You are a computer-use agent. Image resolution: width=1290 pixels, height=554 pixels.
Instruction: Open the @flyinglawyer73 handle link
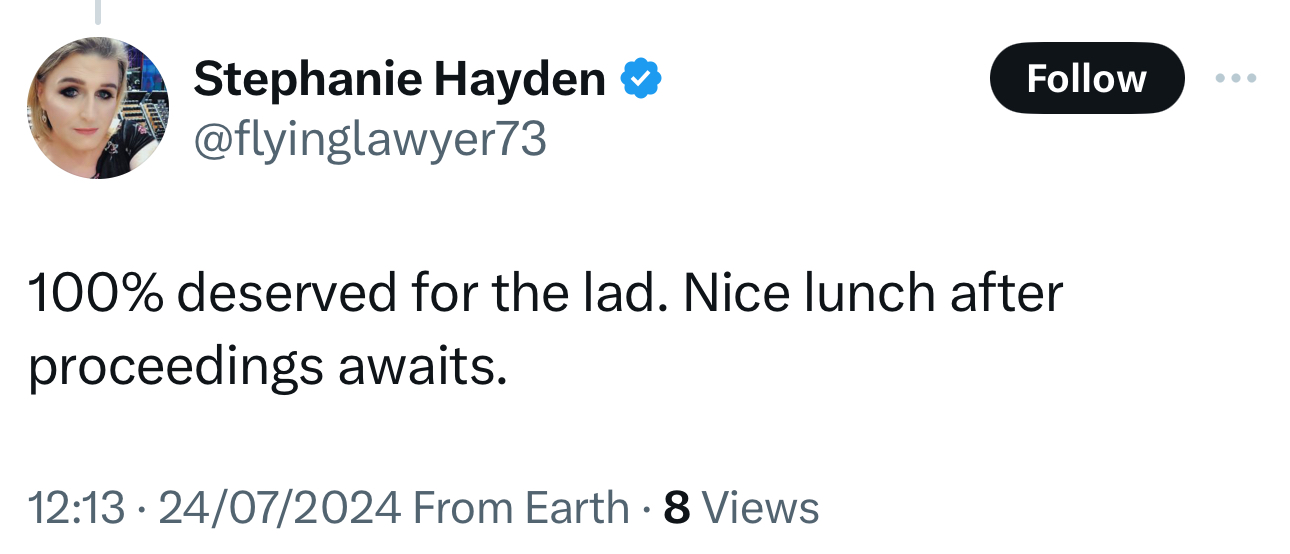(x=370, y=139)
